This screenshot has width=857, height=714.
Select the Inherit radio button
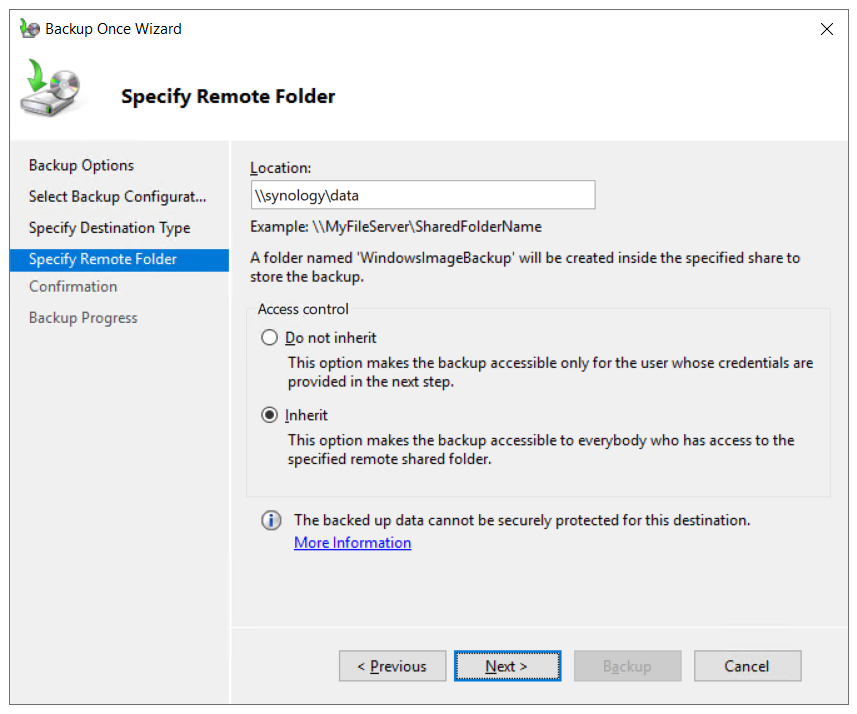tap(269, 415)
